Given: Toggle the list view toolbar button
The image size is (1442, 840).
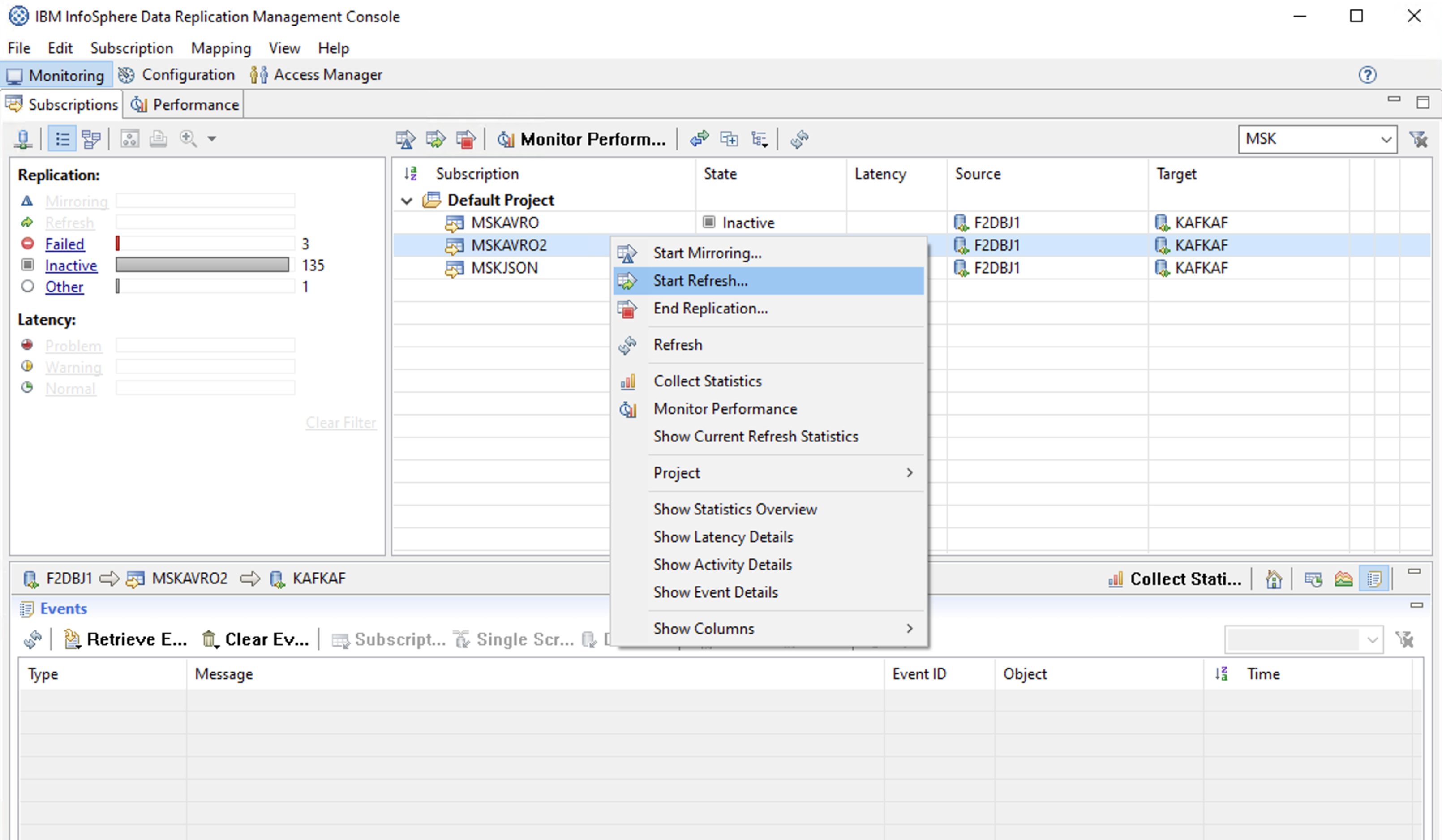Looking at the screenshot, I should coord(62,139).
